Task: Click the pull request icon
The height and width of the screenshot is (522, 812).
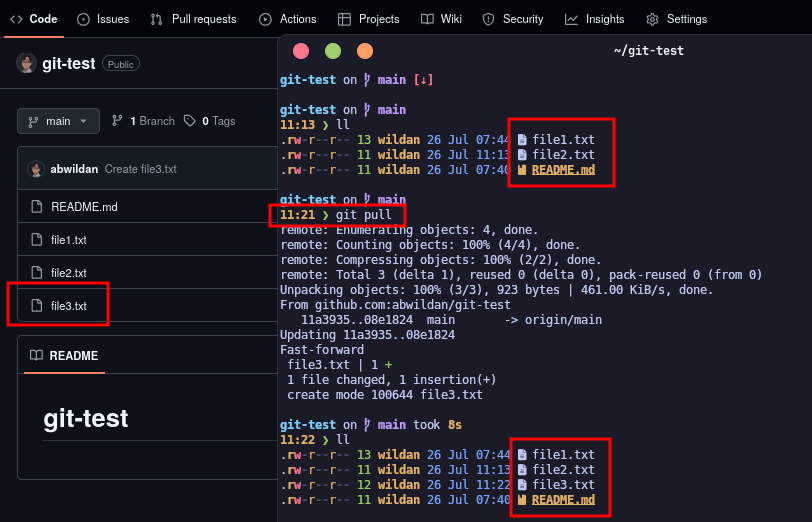Action: pyautogui.click(x=156, y=20)
